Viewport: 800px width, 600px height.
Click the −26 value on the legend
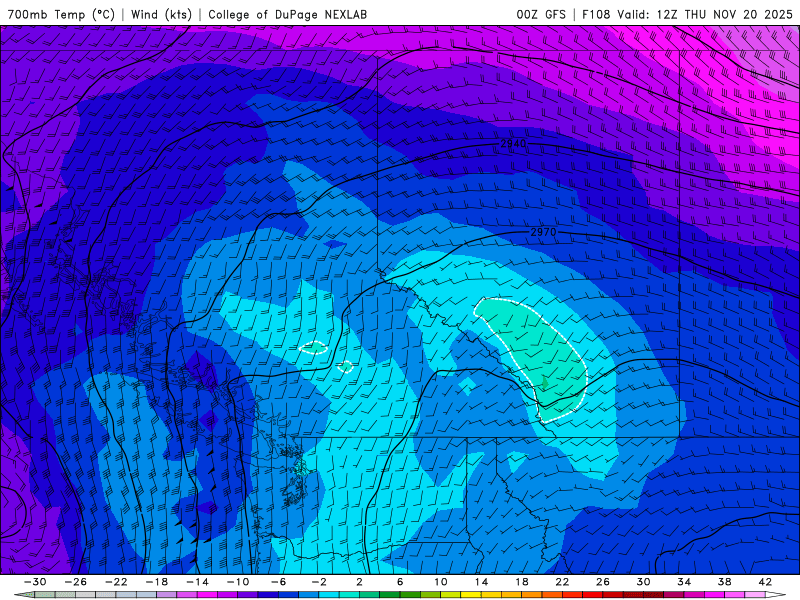tap(76, 582)
